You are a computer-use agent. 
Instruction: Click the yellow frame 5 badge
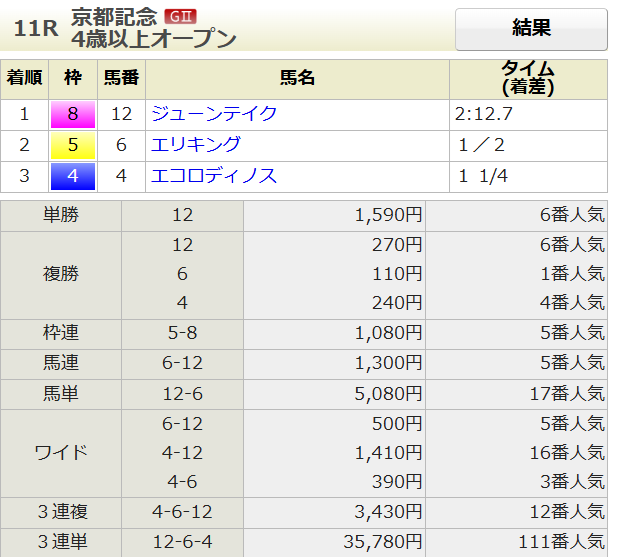(73, 145)
